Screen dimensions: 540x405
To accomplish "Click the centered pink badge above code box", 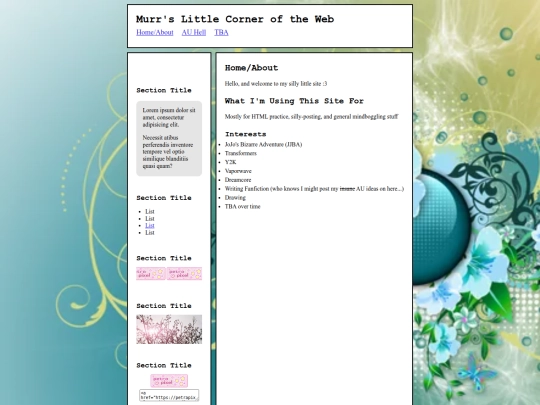I will 169,381.
